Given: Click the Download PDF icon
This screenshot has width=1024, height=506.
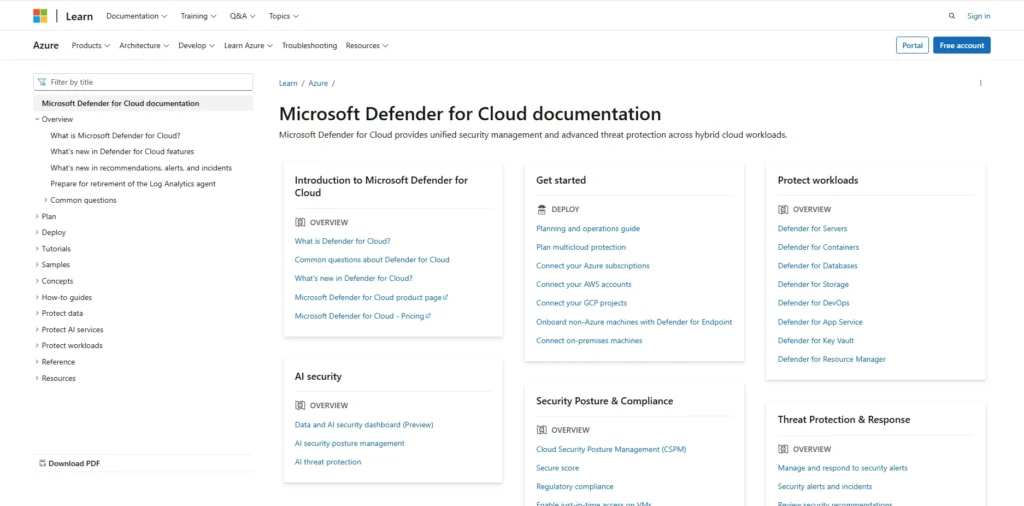Looking at the screenshot, I should [42, 464].
